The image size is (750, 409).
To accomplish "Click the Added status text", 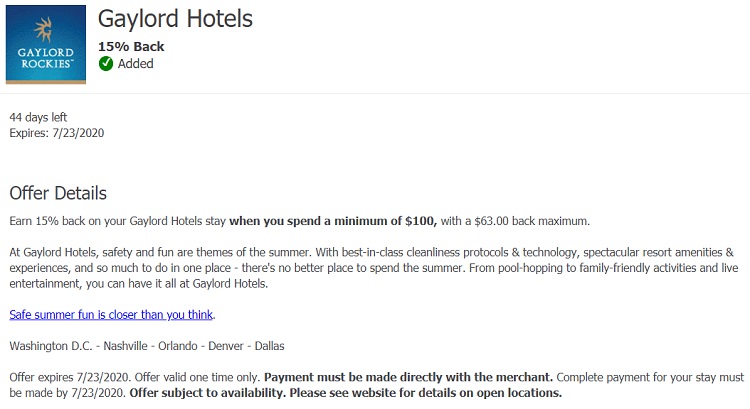I will (x=136, y=64).
